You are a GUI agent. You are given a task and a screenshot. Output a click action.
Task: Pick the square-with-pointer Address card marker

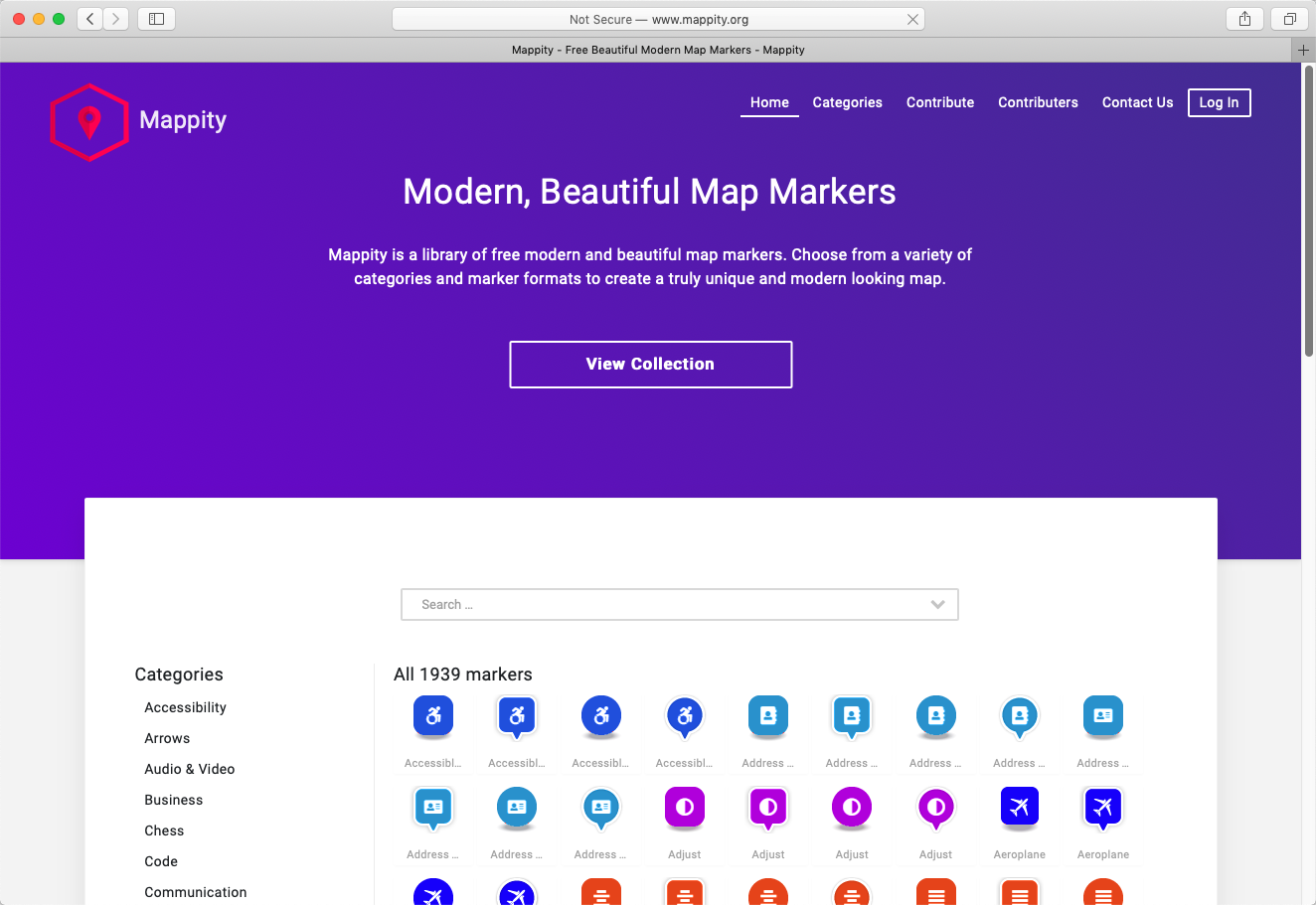tap(432, 809)
